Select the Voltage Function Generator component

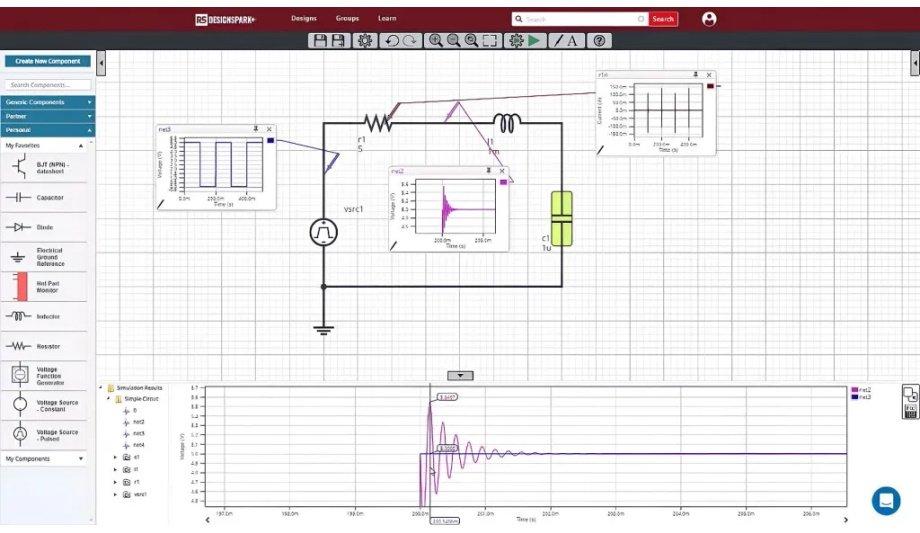point(45,376)
